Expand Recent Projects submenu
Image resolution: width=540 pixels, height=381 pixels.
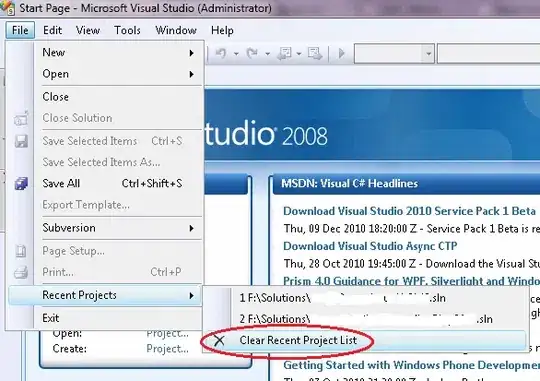[x=105, y=295]
